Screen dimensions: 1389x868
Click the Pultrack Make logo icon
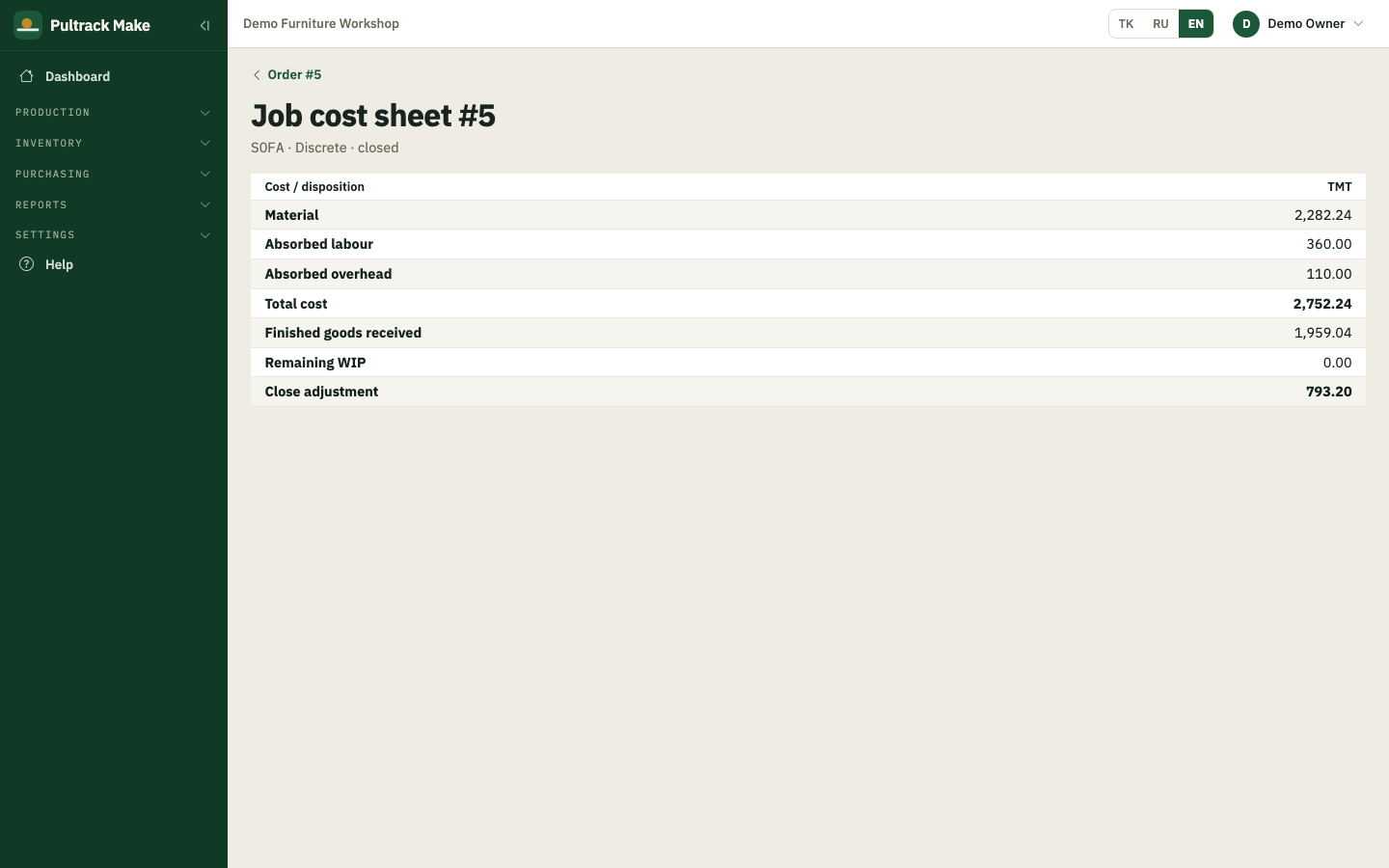[28, 25]
